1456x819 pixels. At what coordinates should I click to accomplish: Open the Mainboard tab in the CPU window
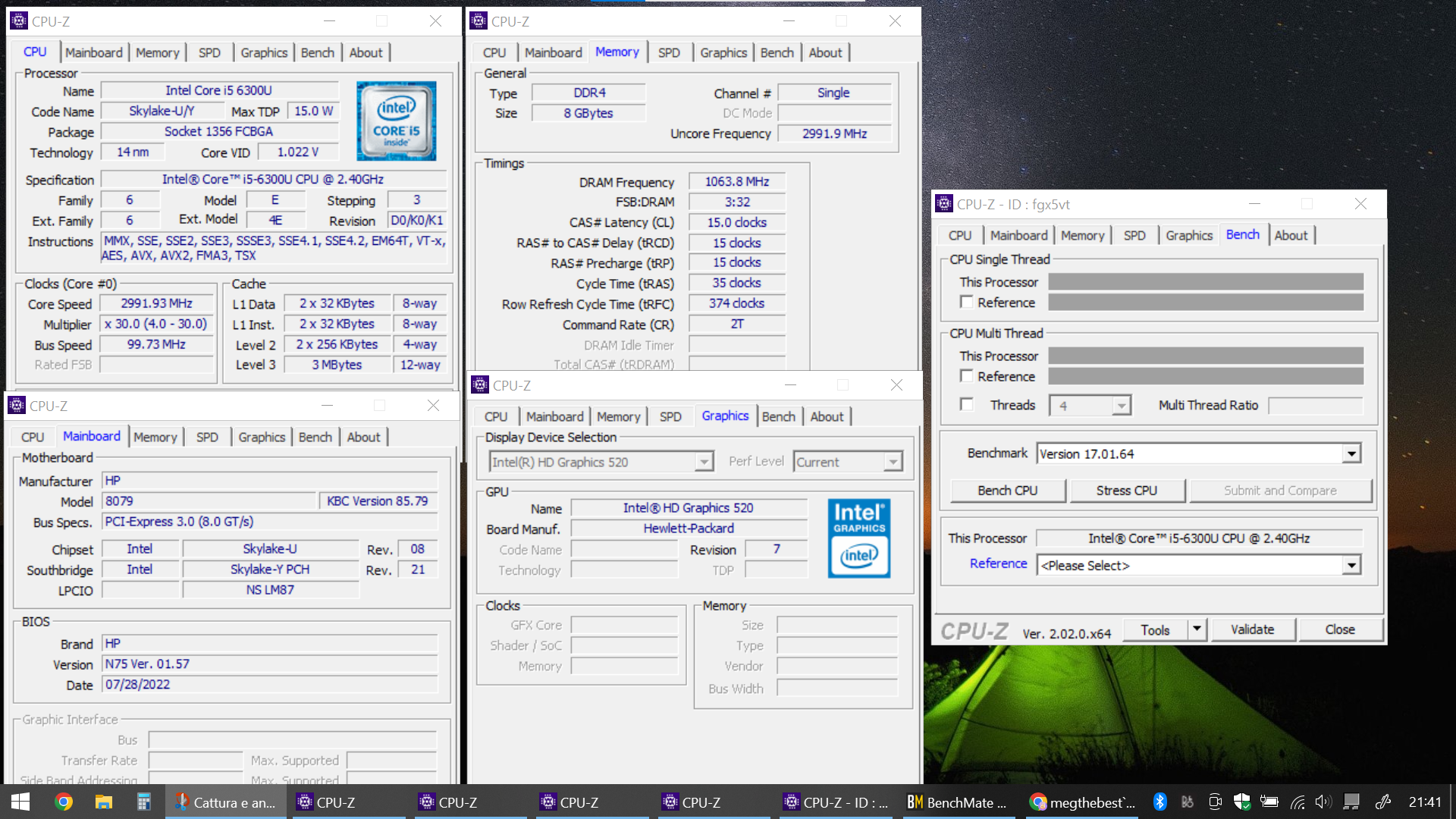[x=94, y=52]
